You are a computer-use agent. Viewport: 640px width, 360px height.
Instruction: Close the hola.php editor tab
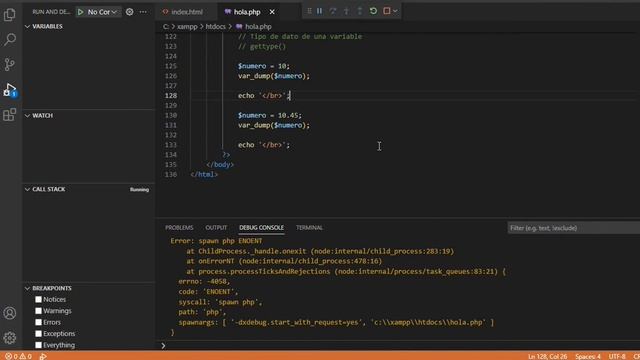[x=272, y=12]
